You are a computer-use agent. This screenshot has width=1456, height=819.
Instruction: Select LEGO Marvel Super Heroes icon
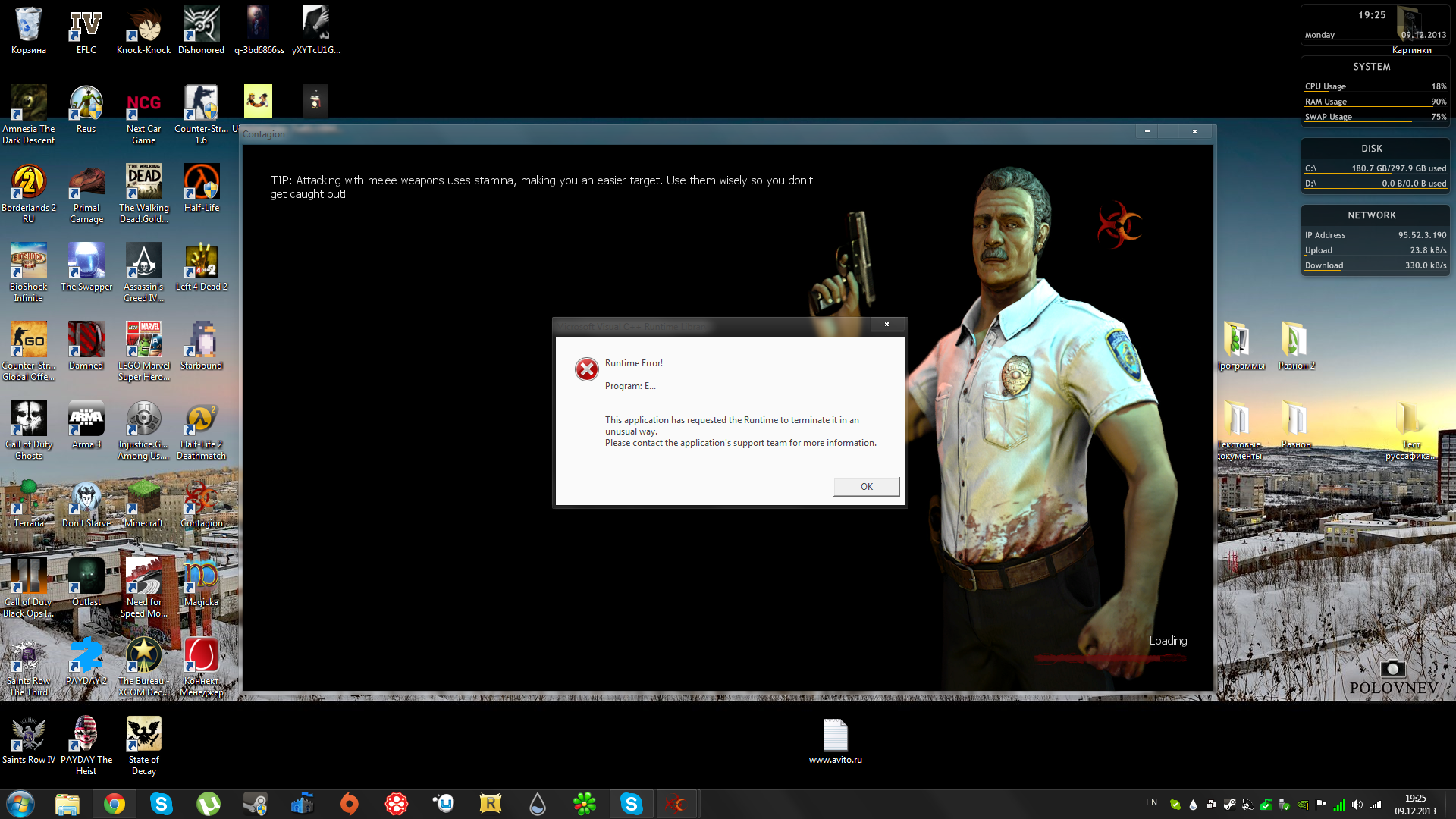(144, 350)
